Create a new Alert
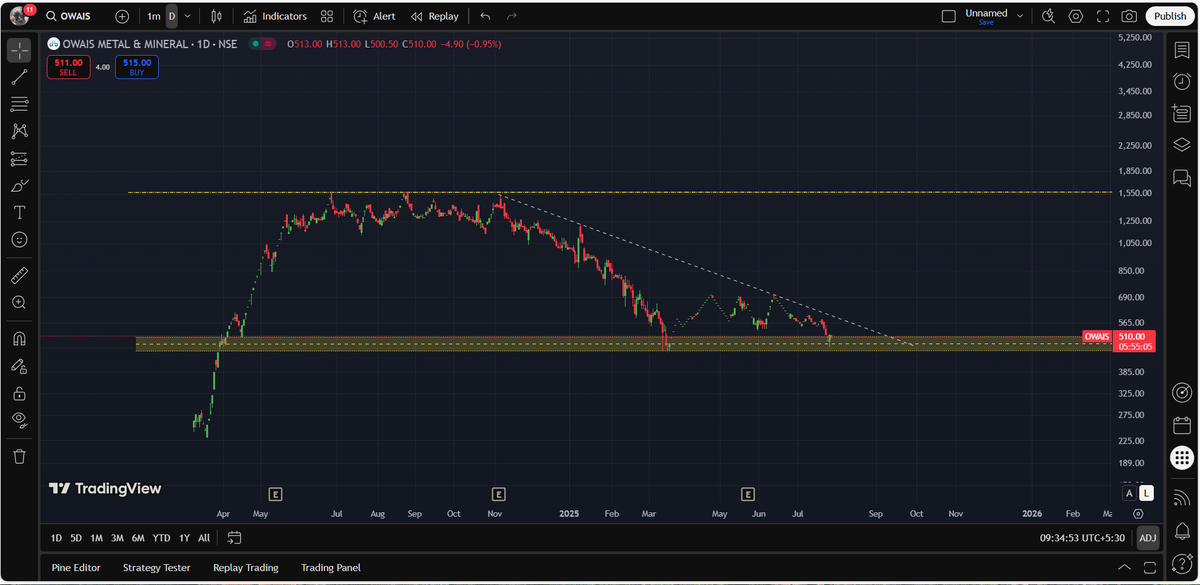The width and height of the screenshot is (1200, 585). pyautogui.click(x=374, y=16)
